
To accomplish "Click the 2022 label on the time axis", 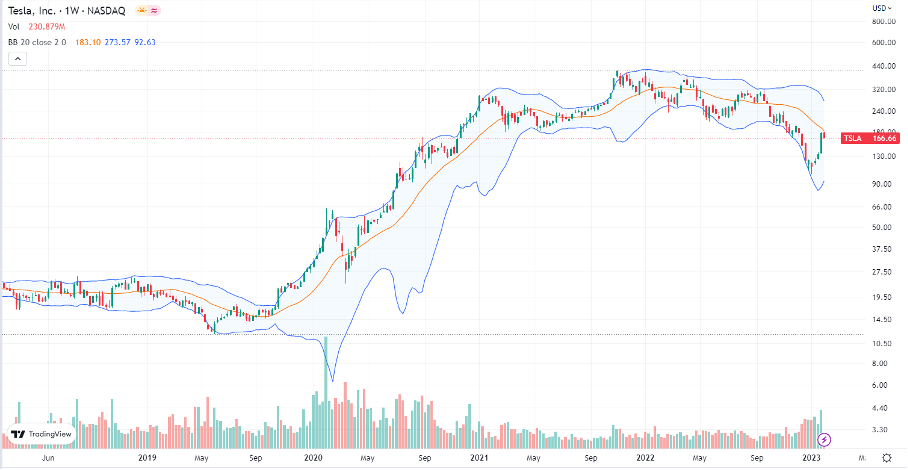I will [x=645, y=456].
